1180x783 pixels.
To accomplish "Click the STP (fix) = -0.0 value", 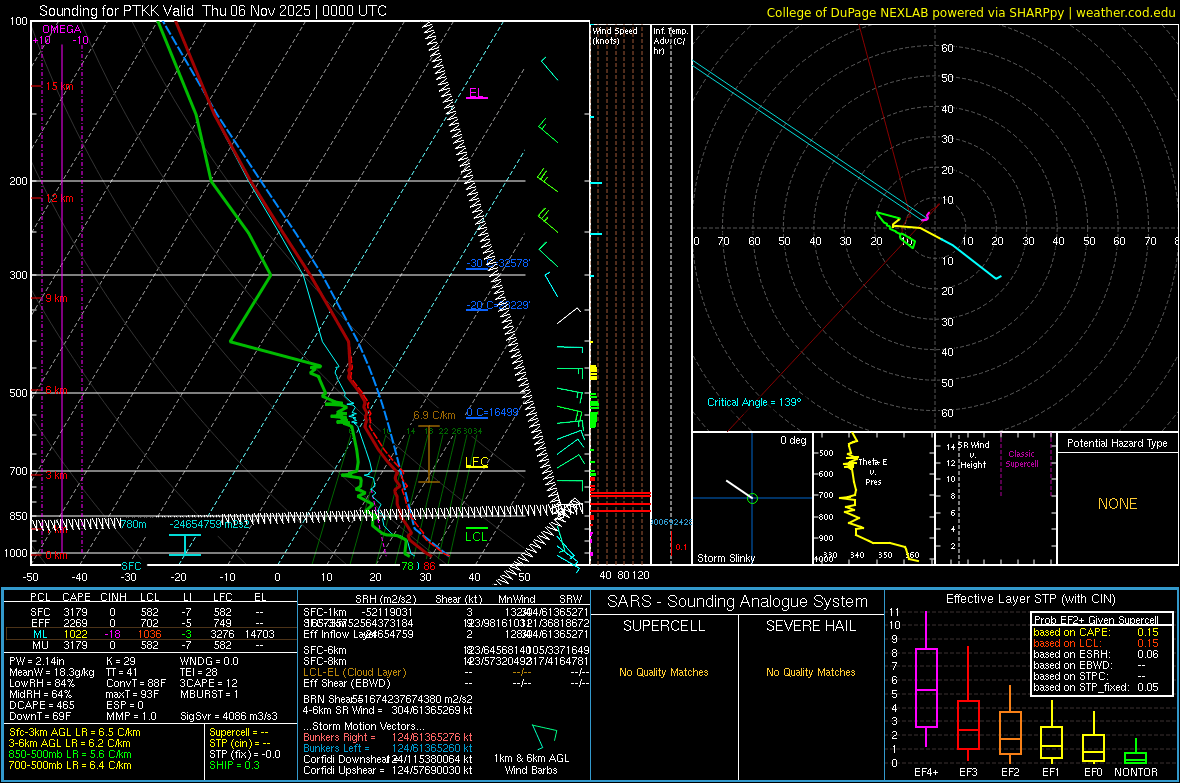I will pos(245,754).
